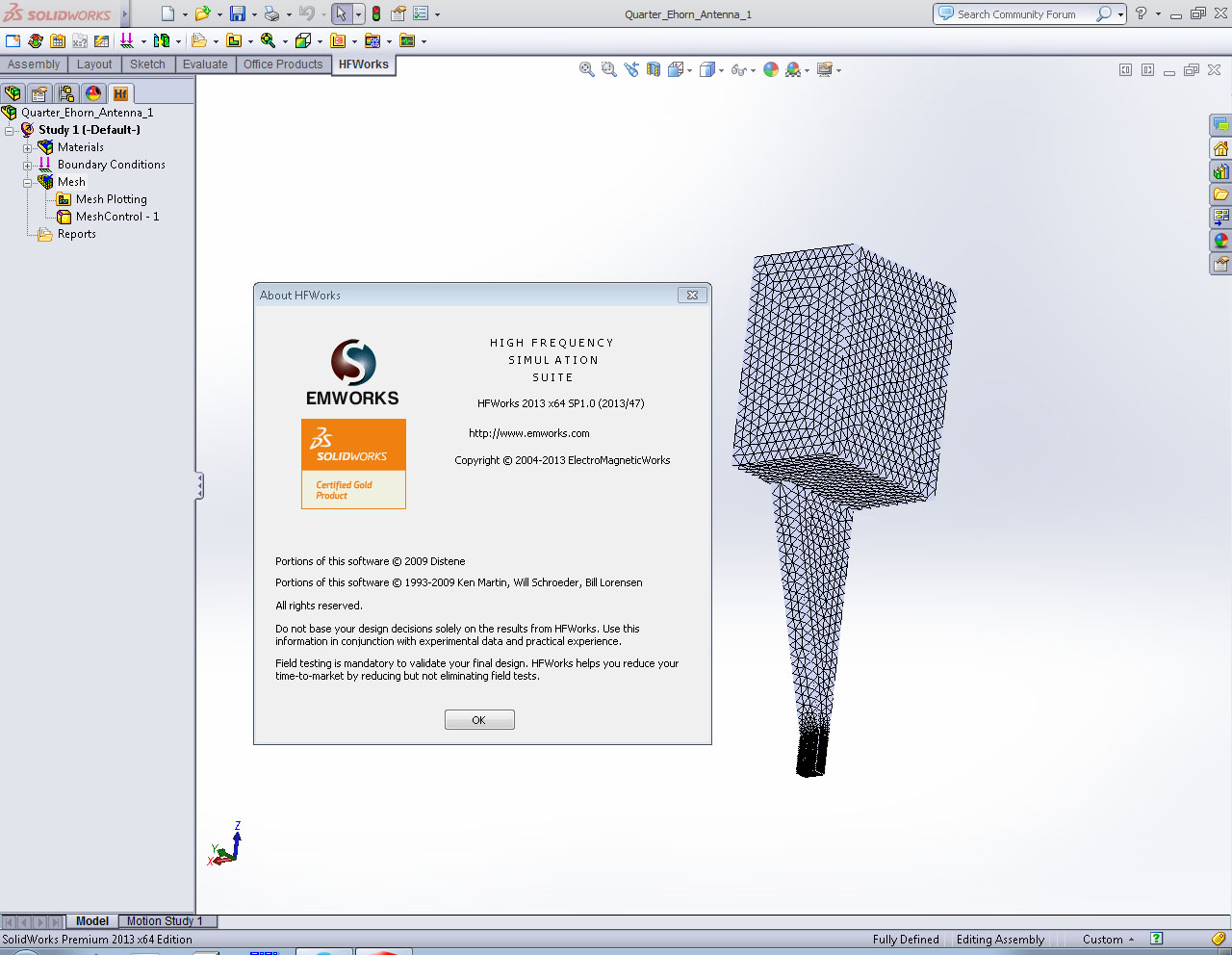Click the Undo arrow icon
Screen dimensions: 1232x955
(x=306, y=13)
